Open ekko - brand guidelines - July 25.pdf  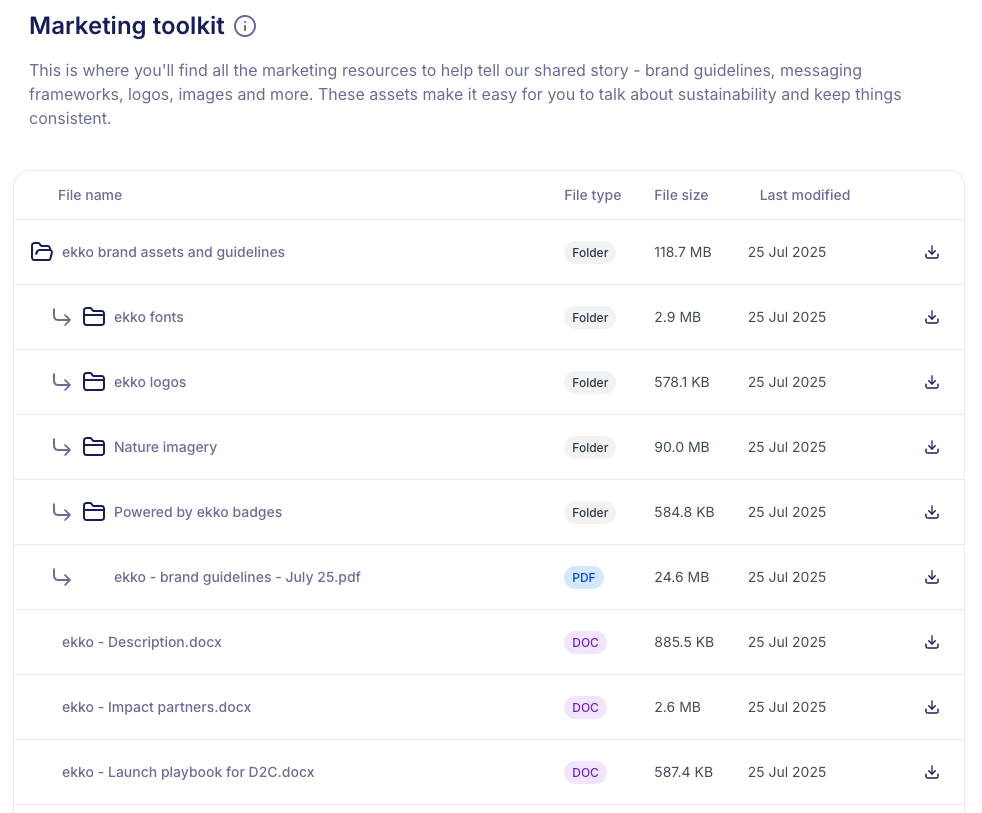(237, 577)
